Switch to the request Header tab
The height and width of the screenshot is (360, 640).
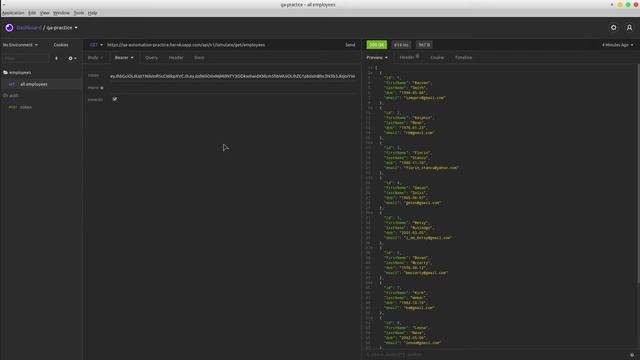[x=176, y=58]
